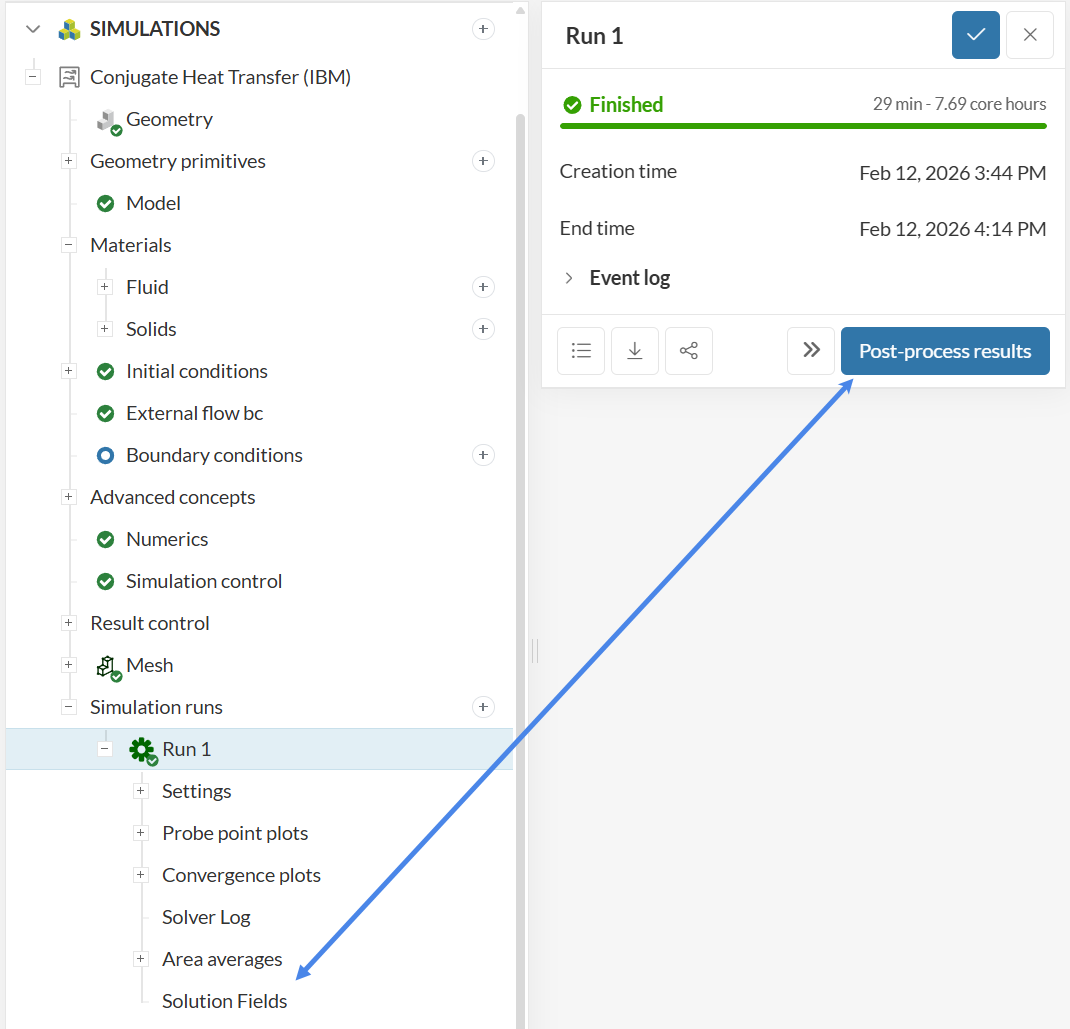Screen dimensions: 1070x1029
Task: Click Post-process results button
Action: [x=944, y=351]
